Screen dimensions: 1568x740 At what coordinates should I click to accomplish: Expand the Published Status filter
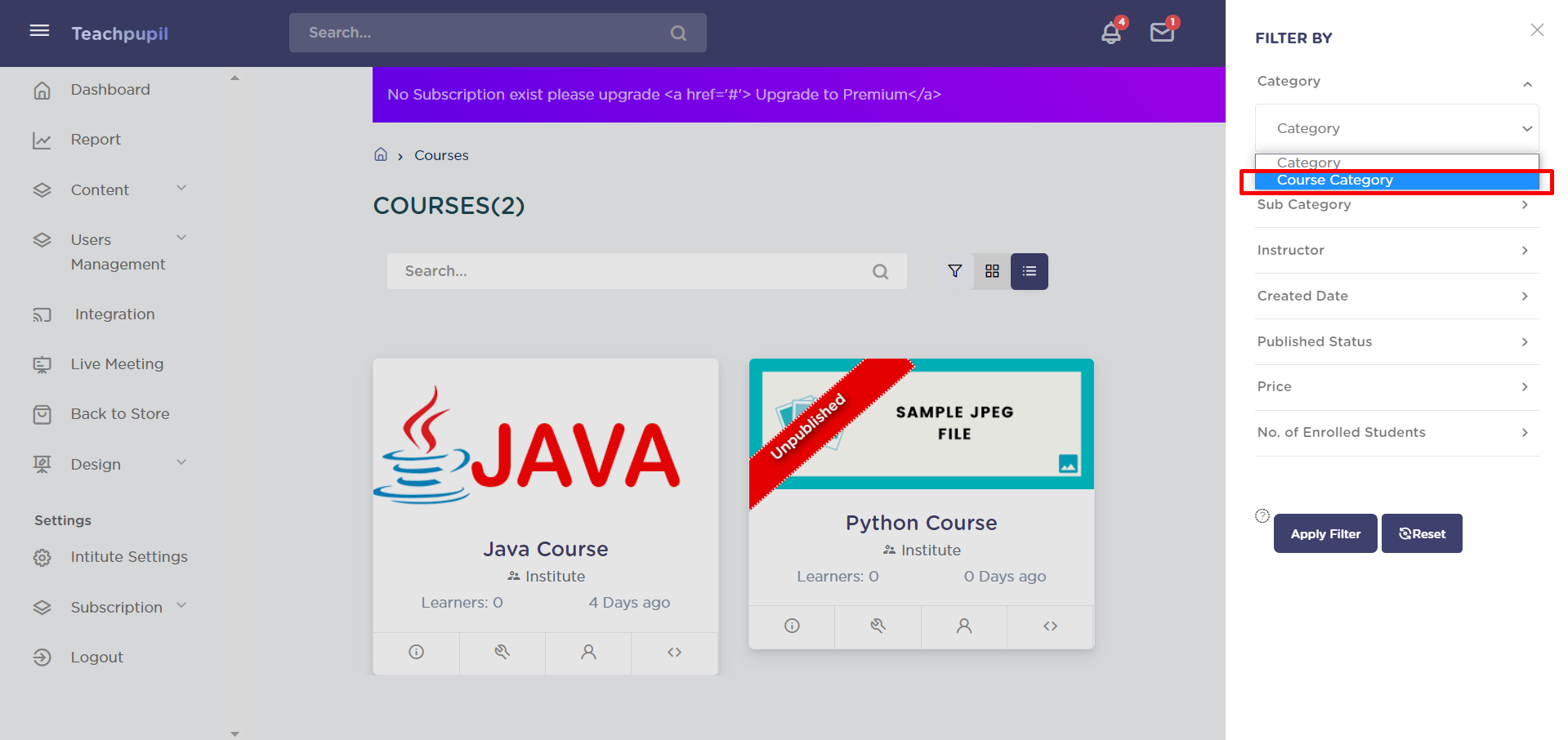coord(1396,341)
